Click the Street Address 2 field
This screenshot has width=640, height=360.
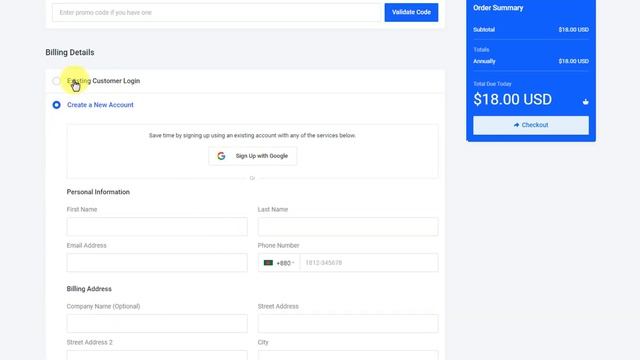tap(157, 355)
